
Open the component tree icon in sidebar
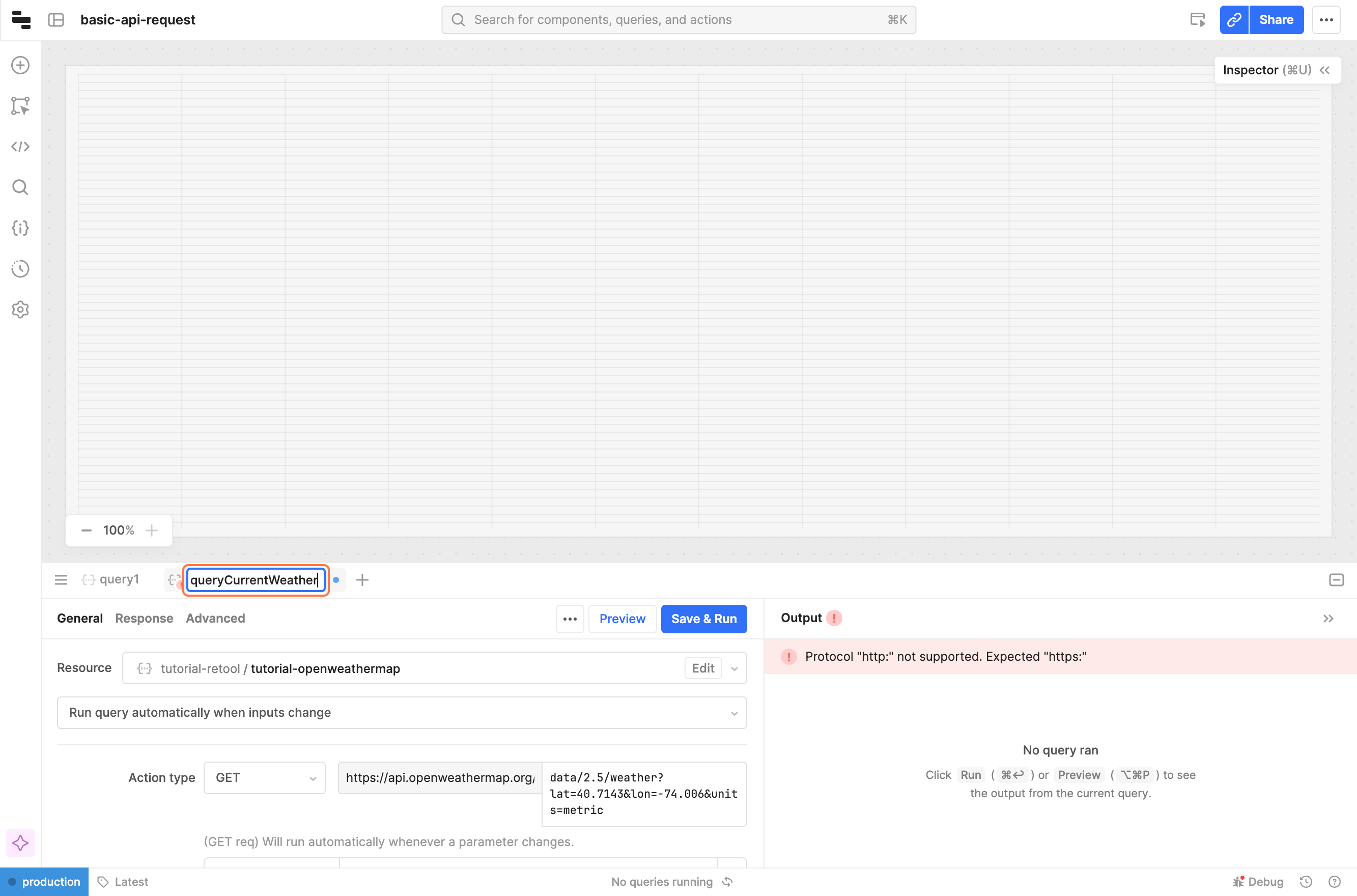[20, 106]
